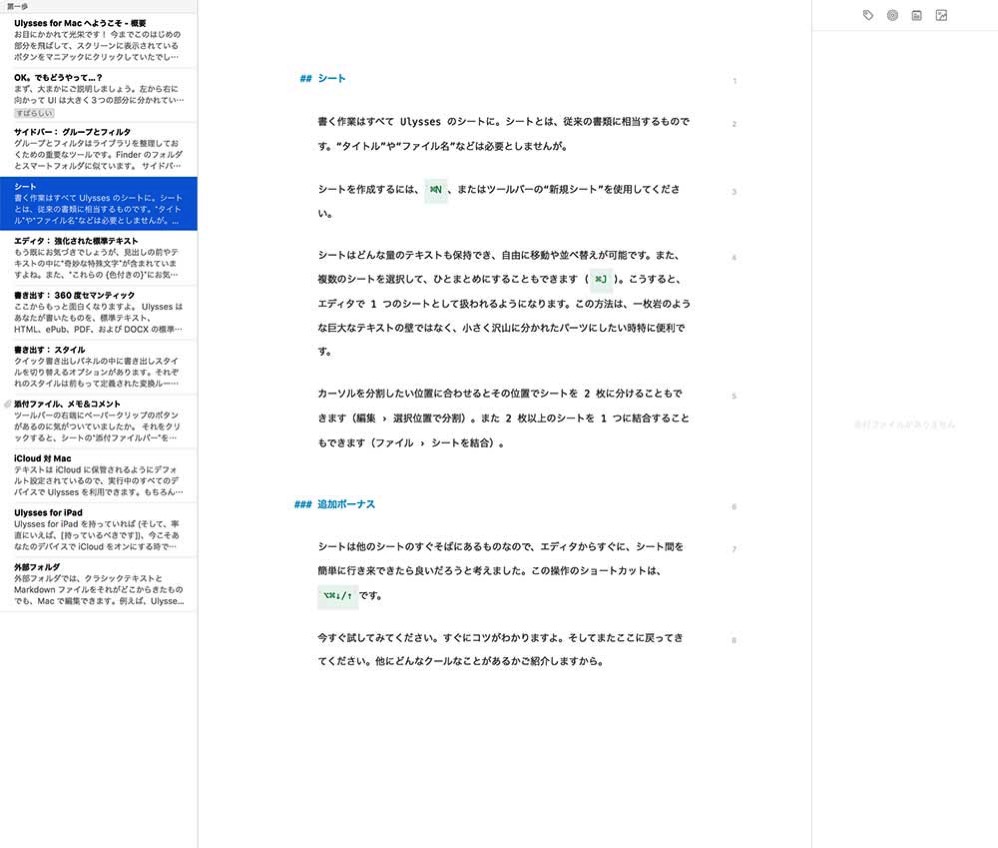Viewport: 998px width, 848px height.
Task: Select the 'Ulysses for iPad' sheet
Action: click(98, 529)
